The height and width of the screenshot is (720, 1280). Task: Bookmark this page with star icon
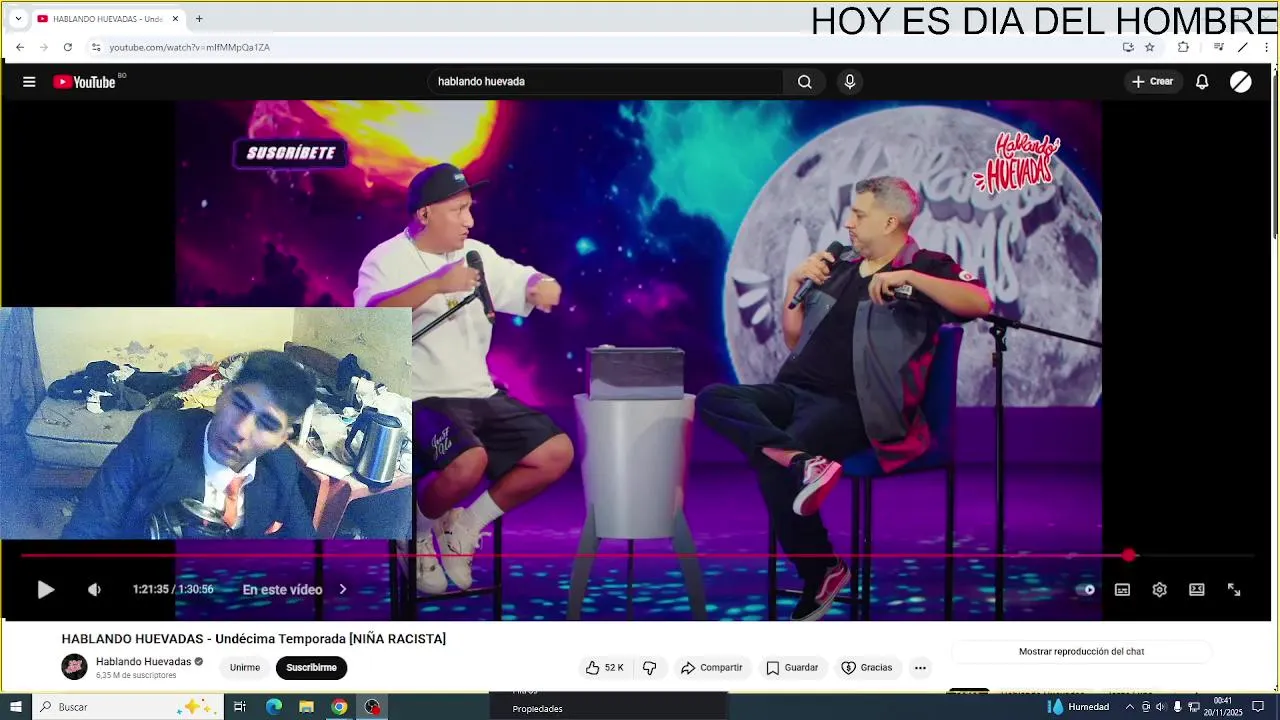[1150, 47]
